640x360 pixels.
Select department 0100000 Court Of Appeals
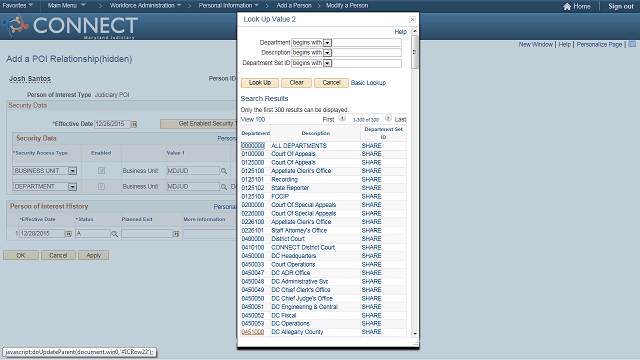[x=253, y=154]
